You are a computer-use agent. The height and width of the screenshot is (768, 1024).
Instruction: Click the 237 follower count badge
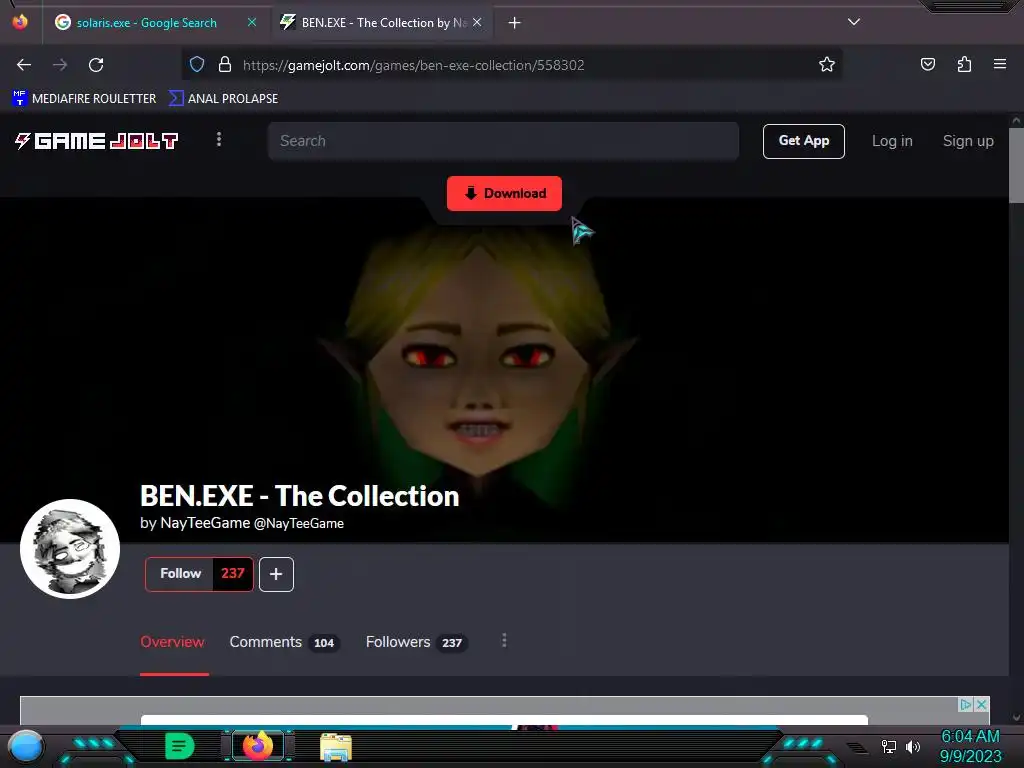tap(232, 574)
